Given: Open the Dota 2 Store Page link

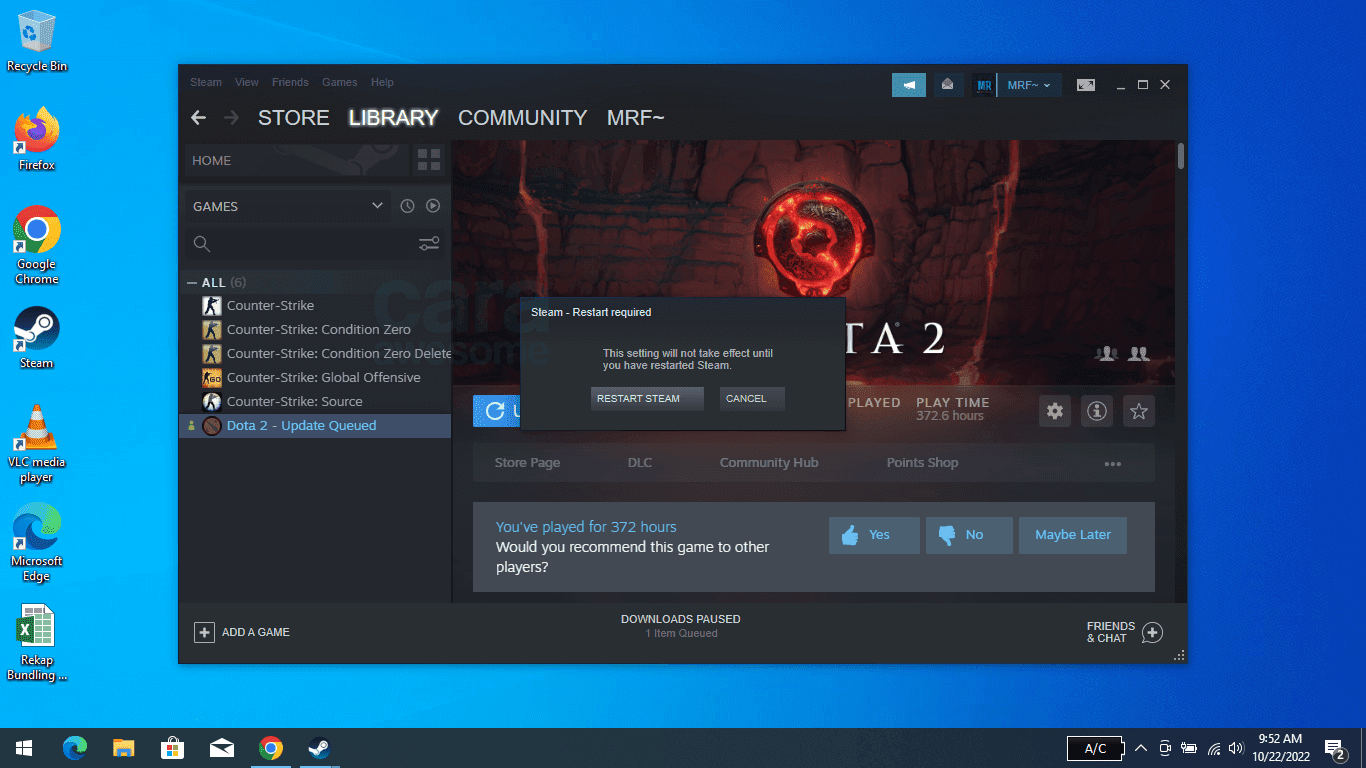Looking at the screenshot, I should [x=527, y=463].
